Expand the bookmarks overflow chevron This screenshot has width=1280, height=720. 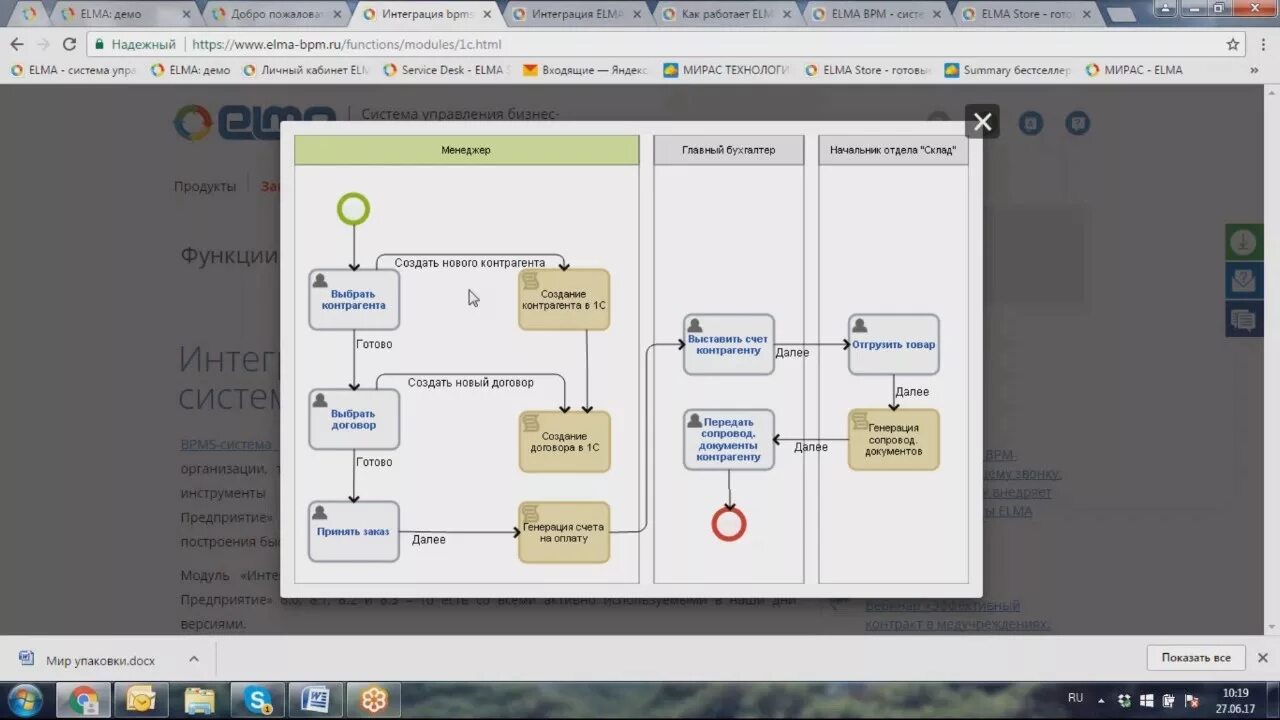pos(1254,70)
